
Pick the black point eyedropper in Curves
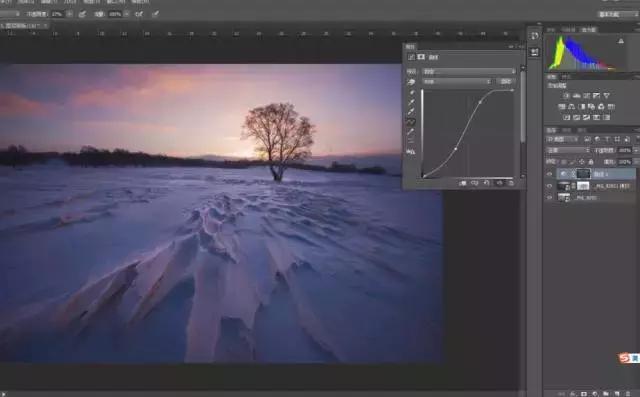click(411, 93)
